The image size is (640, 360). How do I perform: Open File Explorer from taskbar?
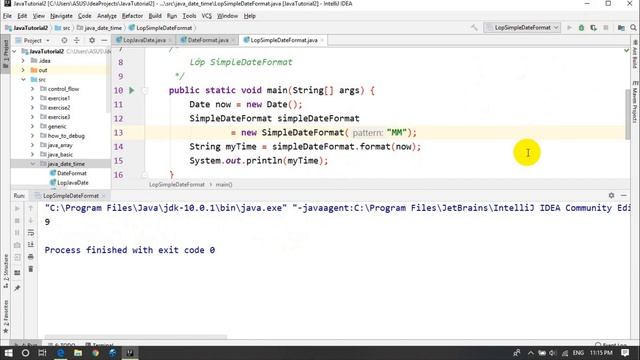tap(78, 352)
